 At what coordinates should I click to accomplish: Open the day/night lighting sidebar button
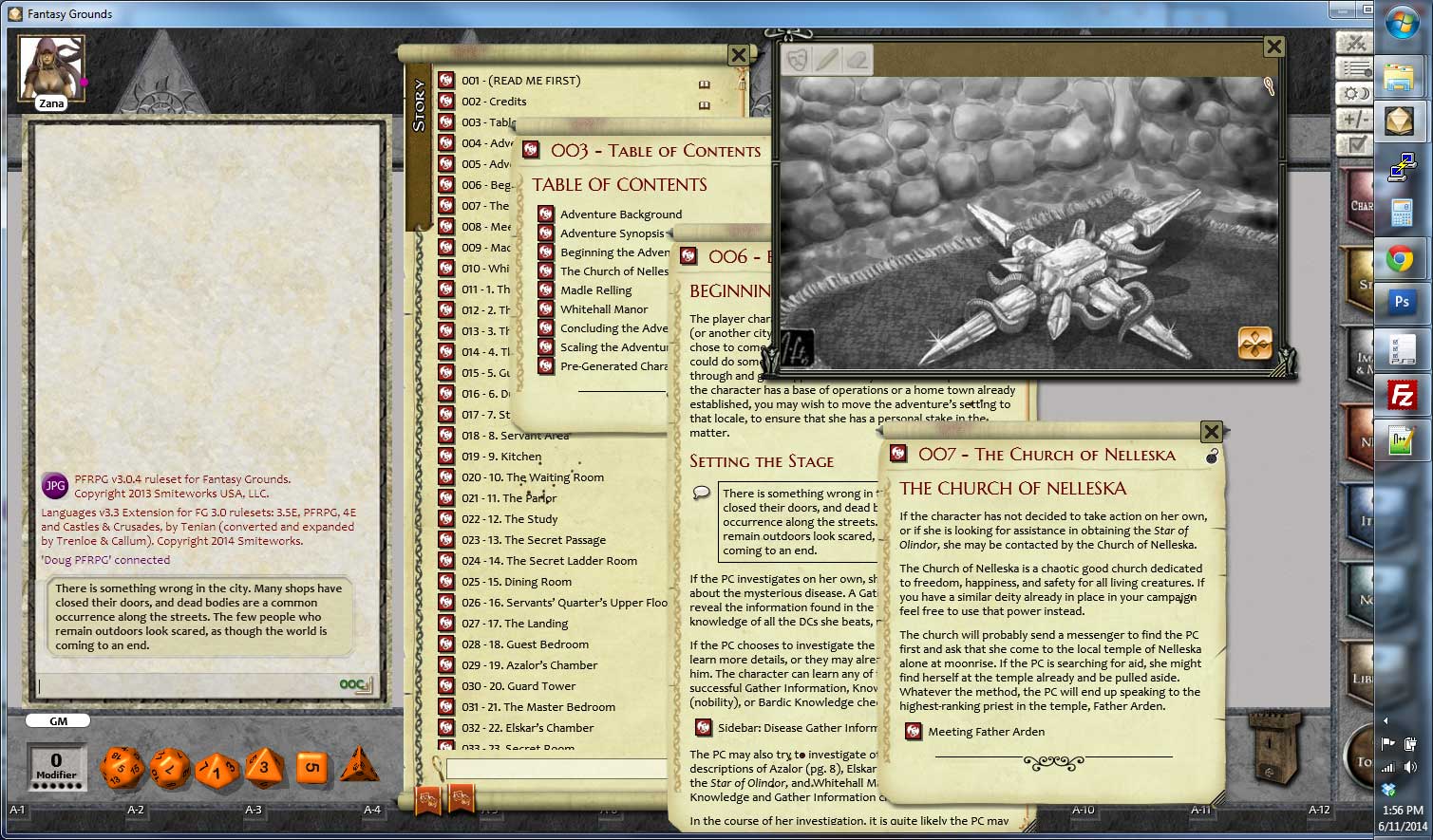click(x=1353, y=93)
